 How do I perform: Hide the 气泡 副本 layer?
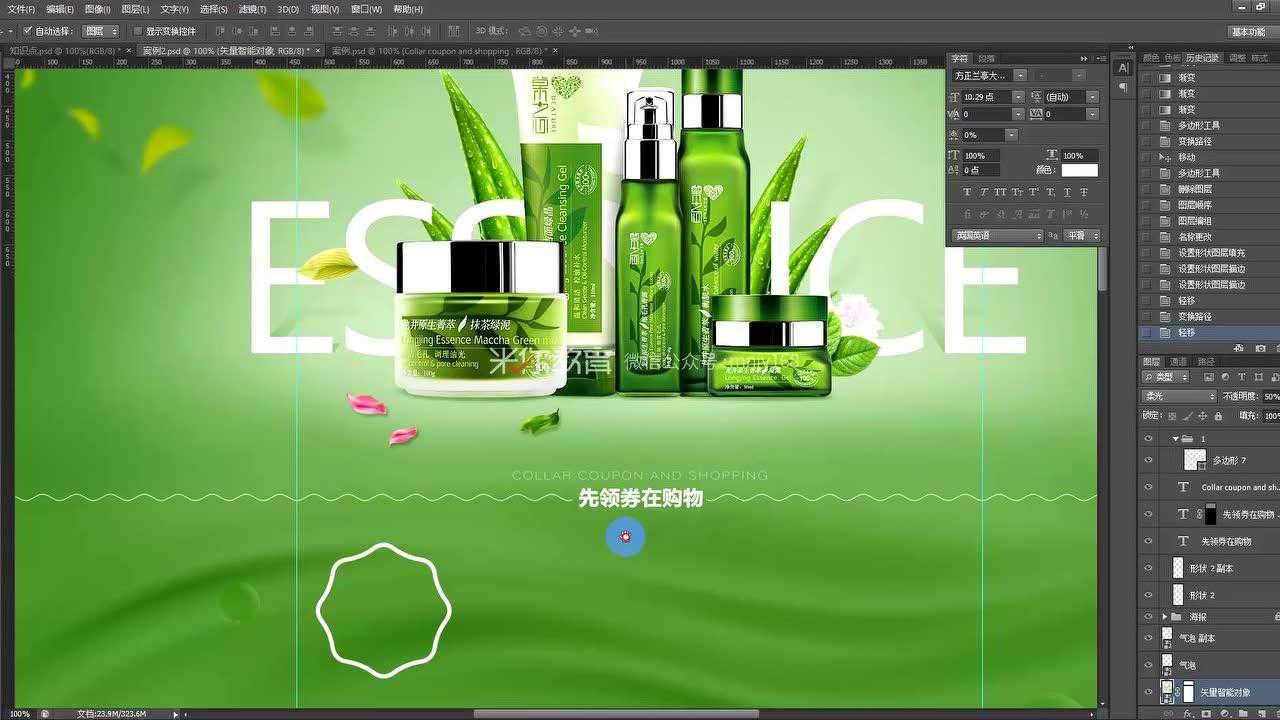coord(1148,638)
